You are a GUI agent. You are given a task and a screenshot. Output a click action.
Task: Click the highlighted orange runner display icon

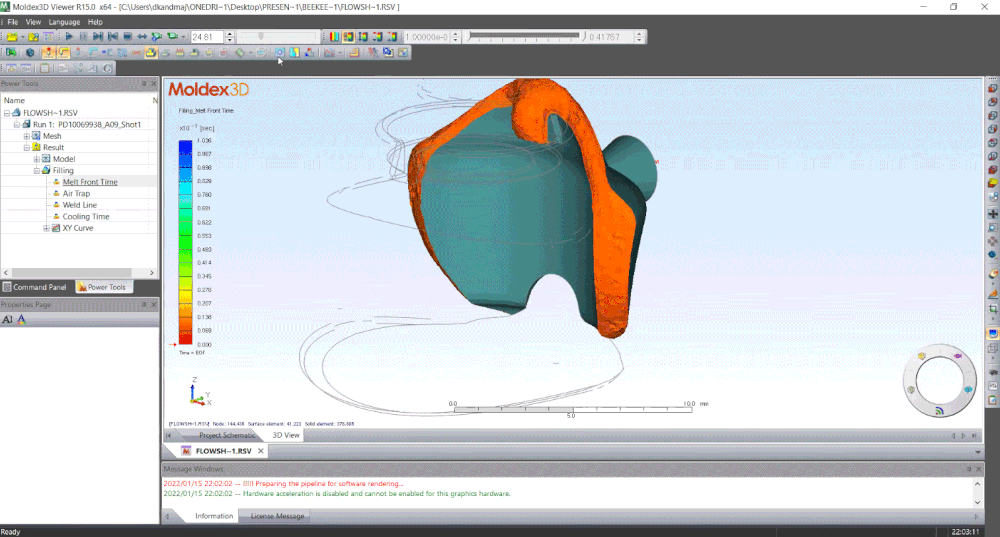[63, 53]
